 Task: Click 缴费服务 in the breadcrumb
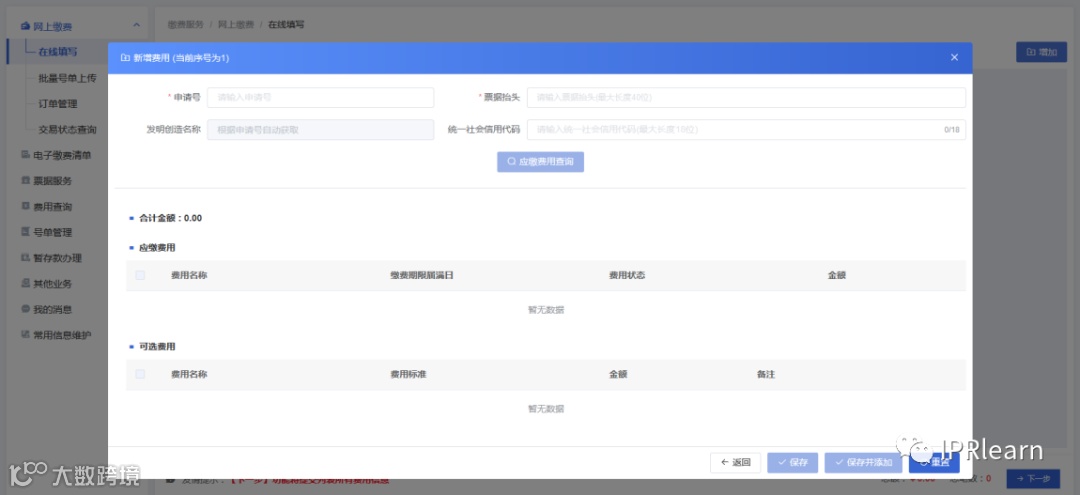(x=185, y=24)
